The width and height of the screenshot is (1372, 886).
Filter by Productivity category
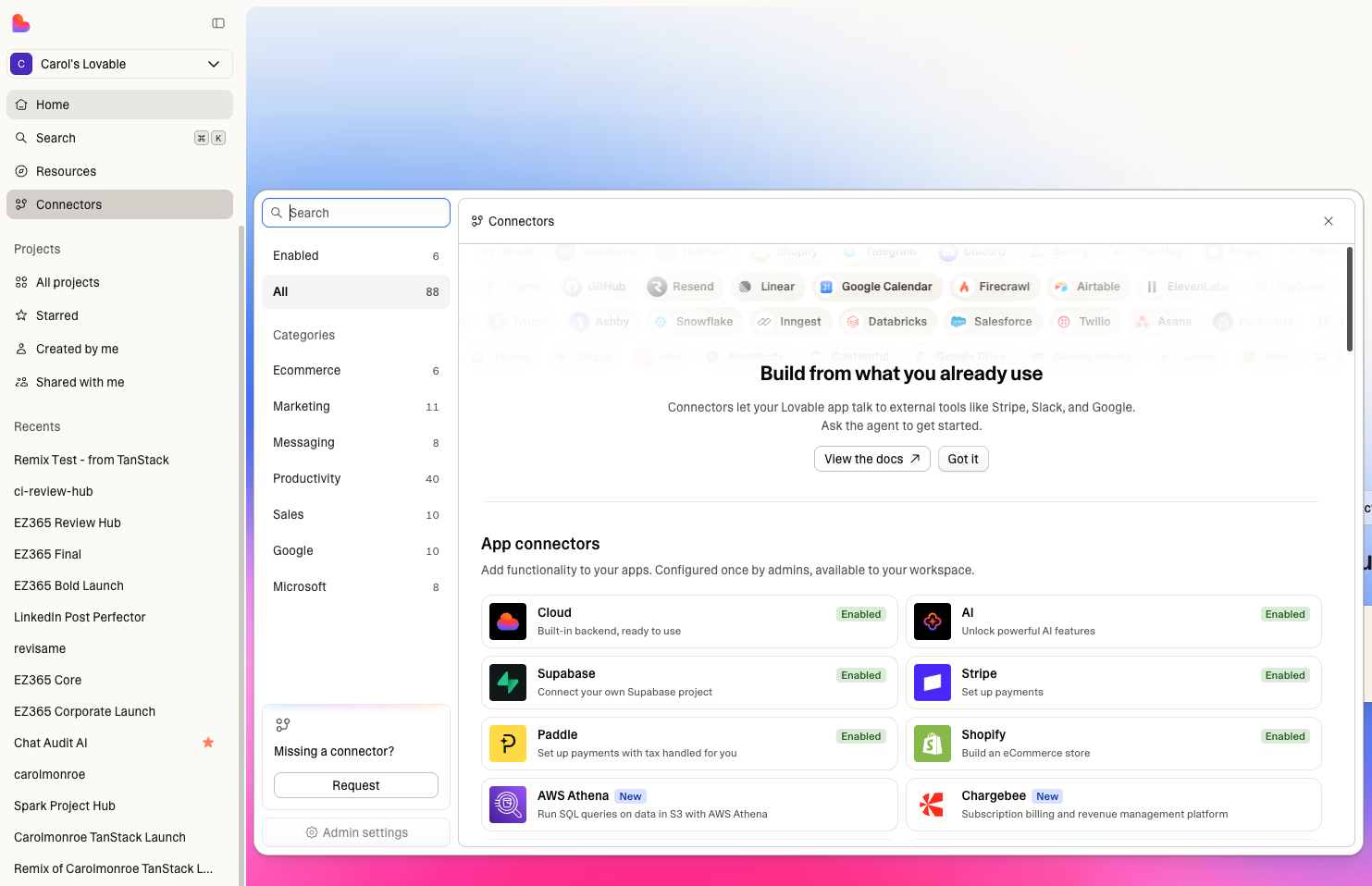356,478
